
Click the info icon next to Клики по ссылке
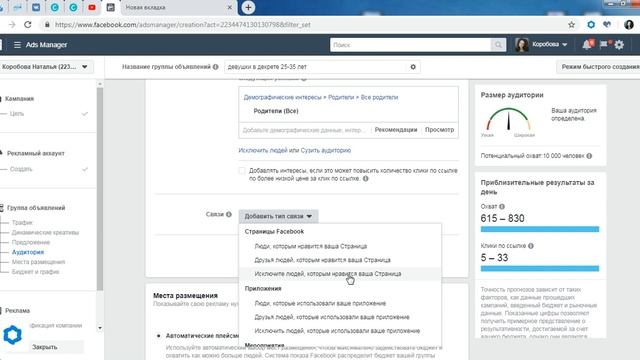point(531,246)
